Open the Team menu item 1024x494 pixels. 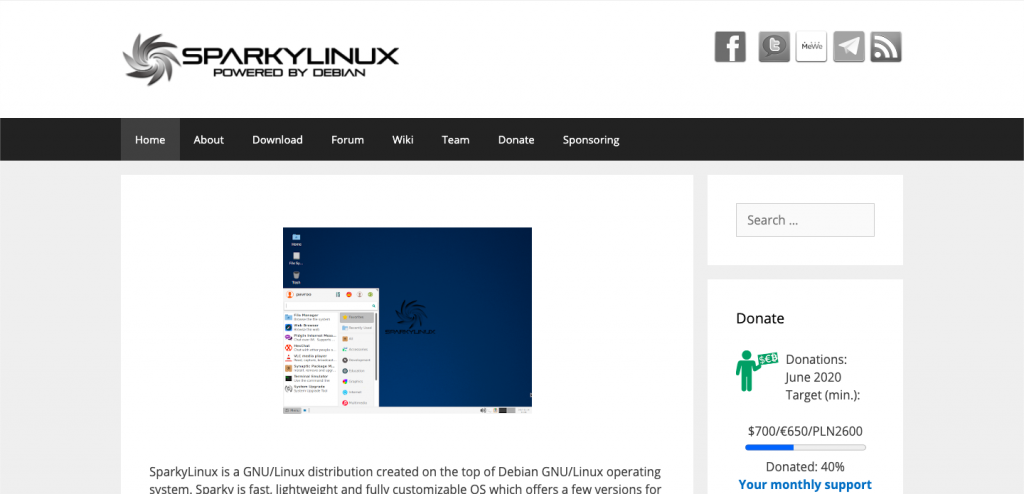point(456,140)
